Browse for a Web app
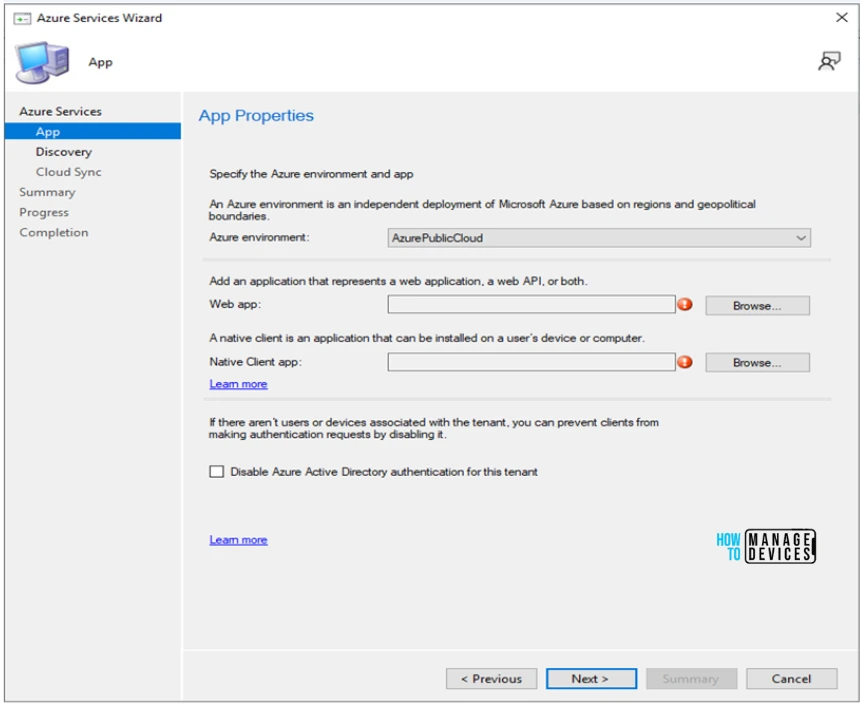860x704 pixels. (757, 306)
